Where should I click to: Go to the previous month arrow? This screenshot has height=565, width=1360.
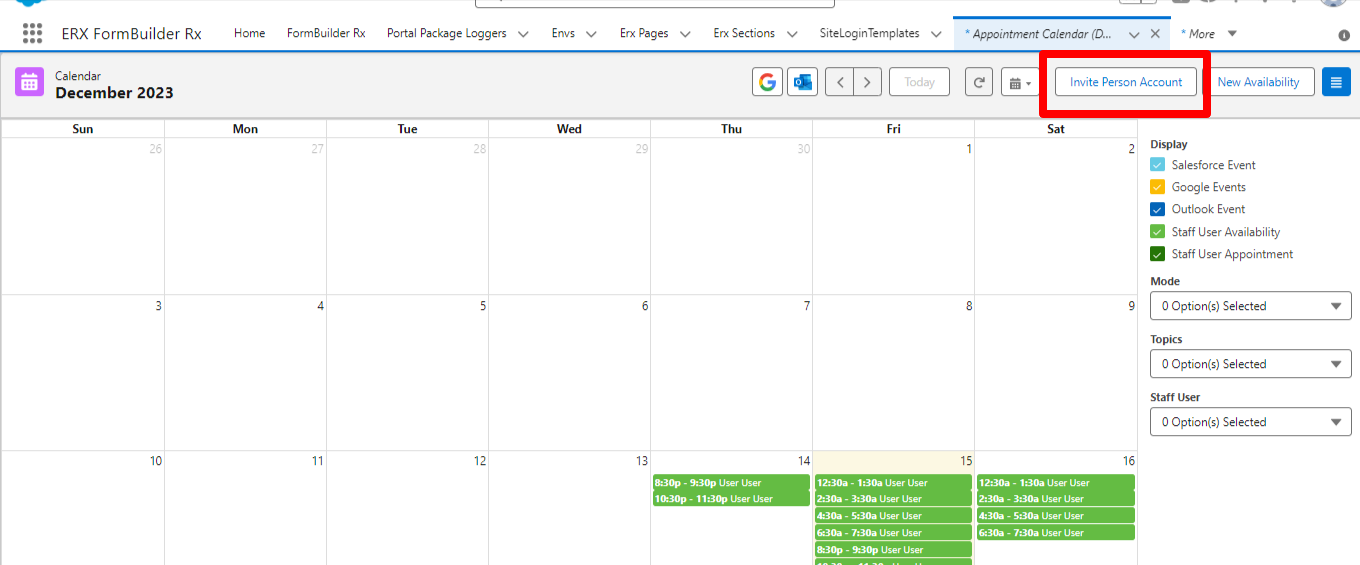[x=840, y=82]
